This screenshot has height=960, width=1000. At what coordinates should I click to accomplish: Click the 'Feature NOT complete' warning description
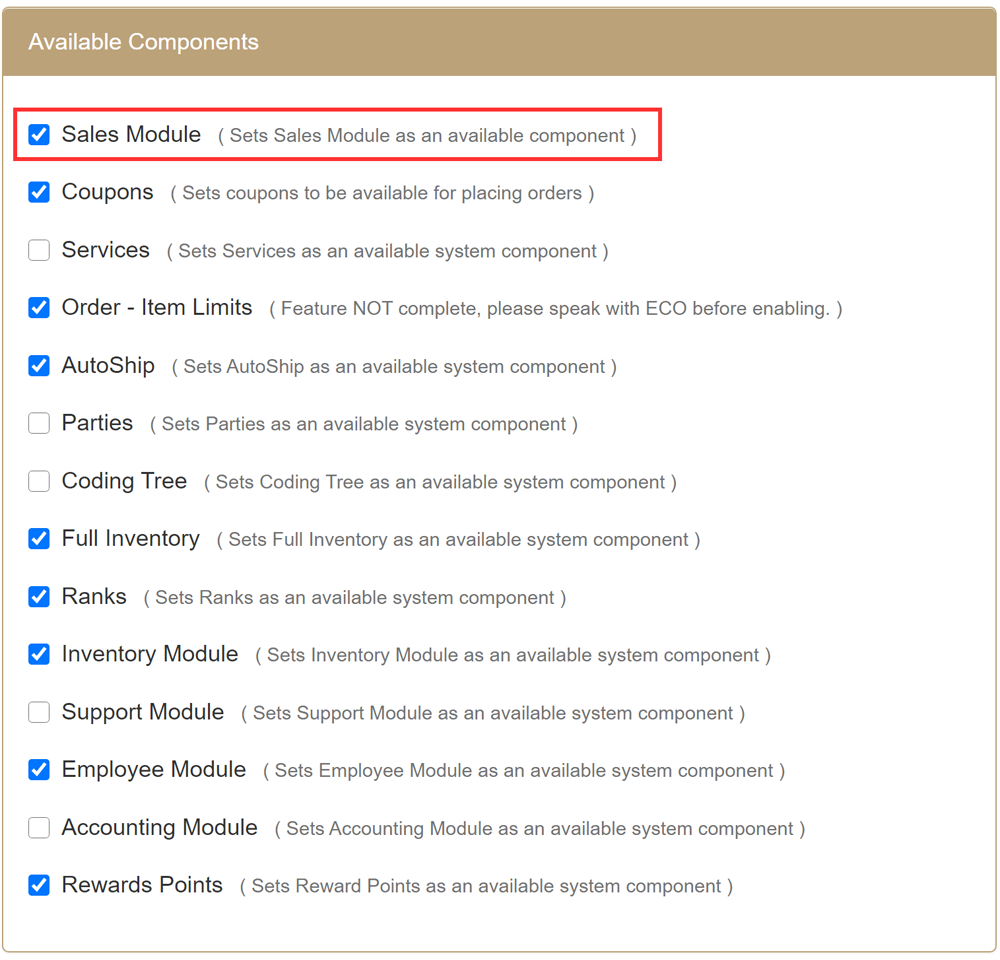[x=555, y=309]
